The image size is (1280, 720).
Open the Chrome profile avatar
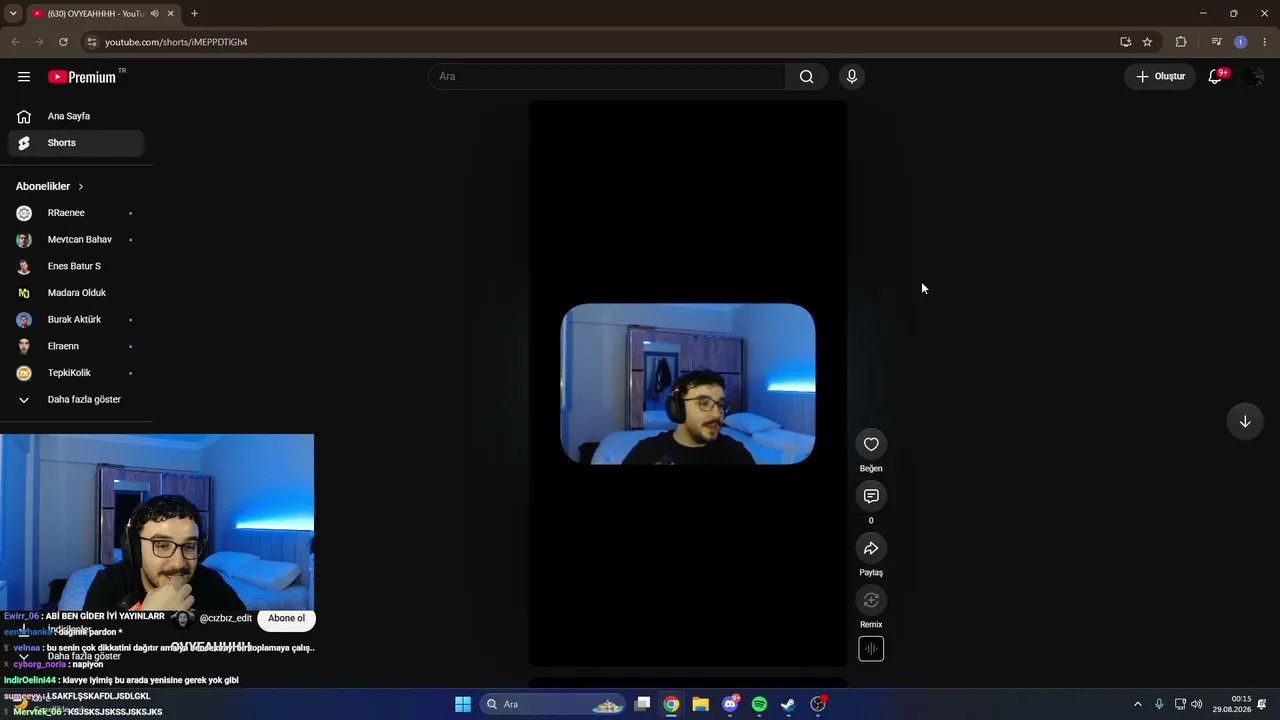(x=1241, y=42)
